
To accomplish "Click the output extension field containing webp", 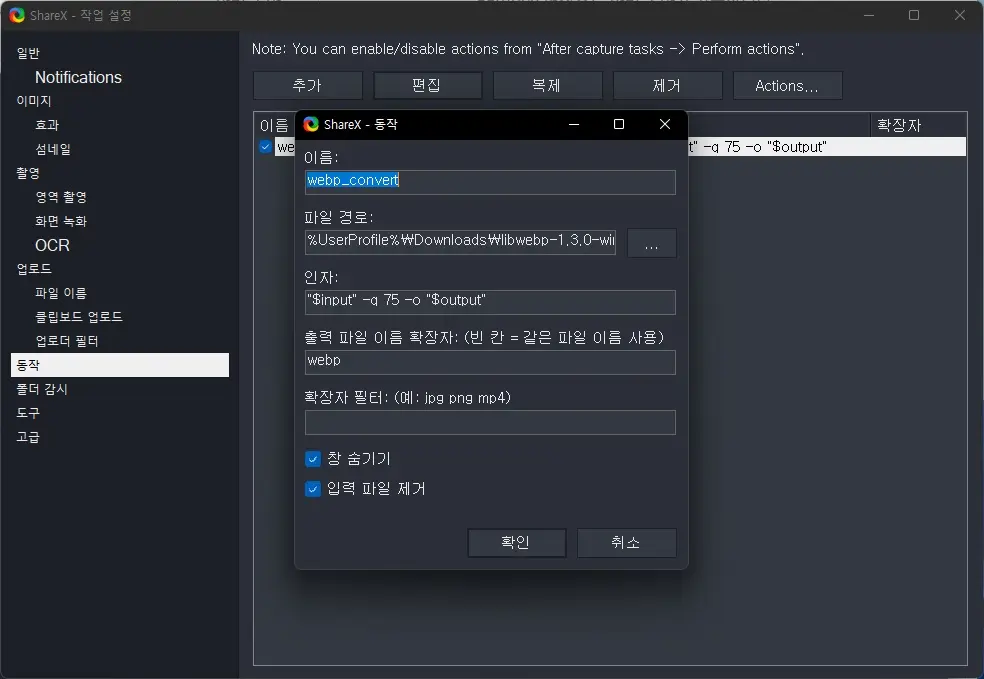I will (490, 362).
